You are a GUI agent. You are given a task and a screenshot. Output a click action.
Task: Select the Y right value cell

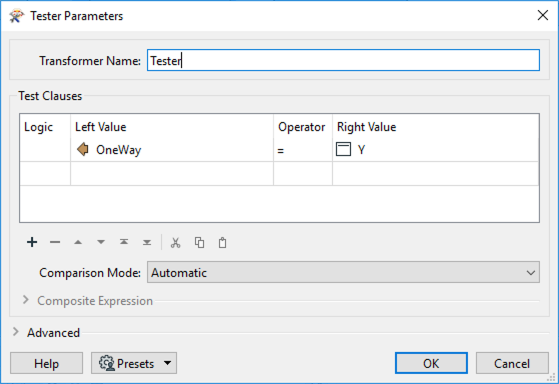click(x=435, y=150)
